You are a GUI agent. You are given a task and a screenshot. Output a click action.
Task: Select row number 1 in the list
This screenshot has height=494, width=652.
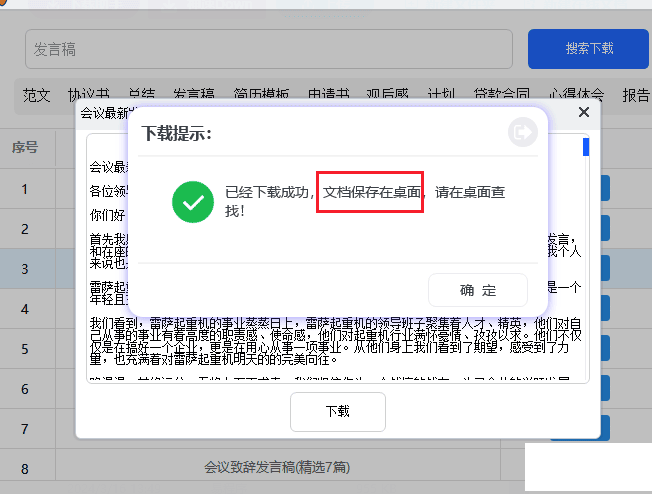25,188
